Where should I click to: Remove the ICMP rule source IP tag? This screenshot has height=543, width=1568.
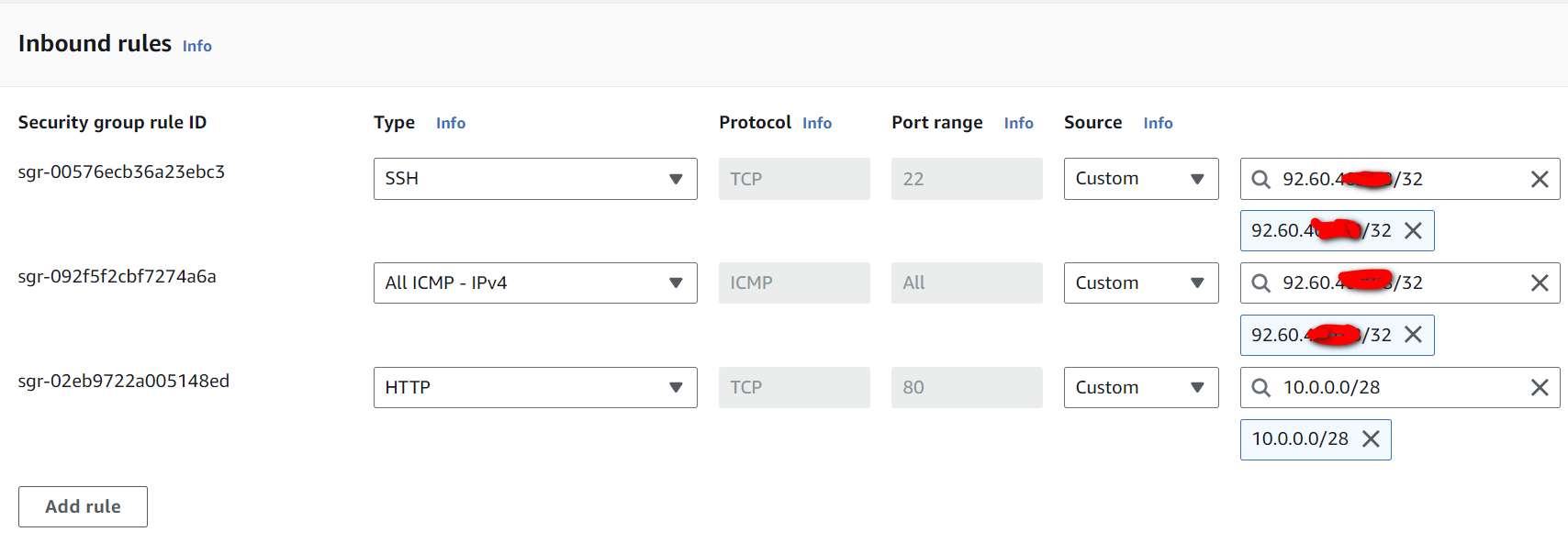(x=1414, y=335)
